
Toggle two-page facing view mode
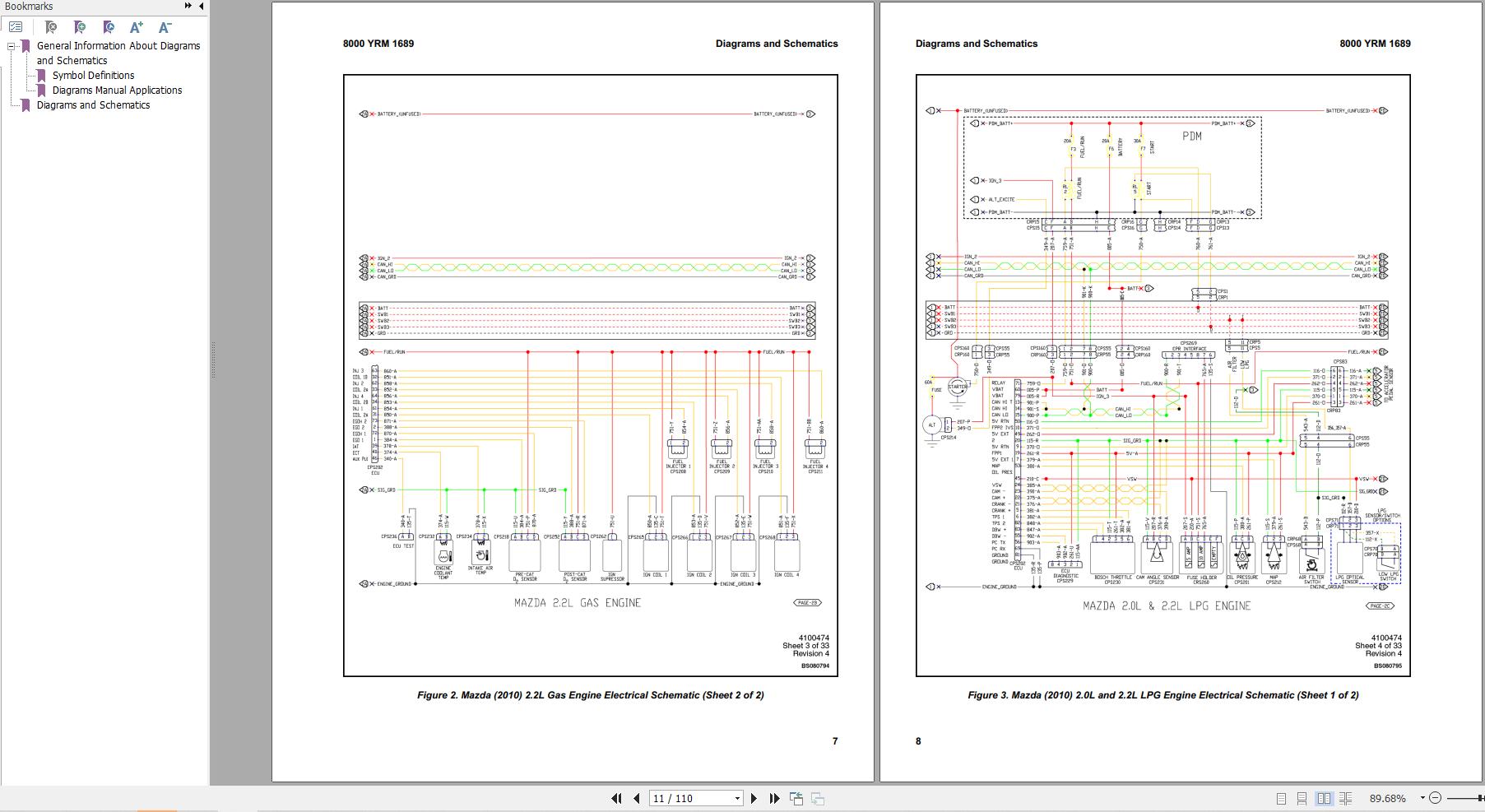coord(1324,798)
